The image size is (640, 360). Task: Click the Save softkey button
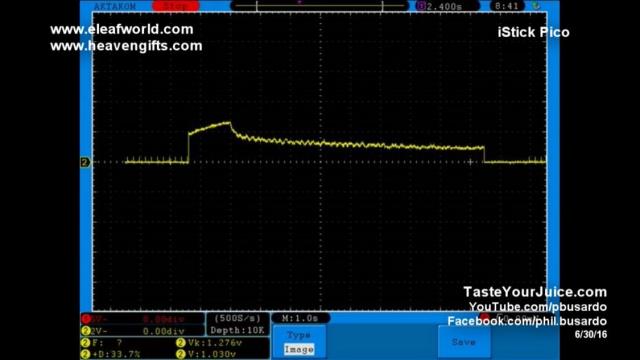464,342
